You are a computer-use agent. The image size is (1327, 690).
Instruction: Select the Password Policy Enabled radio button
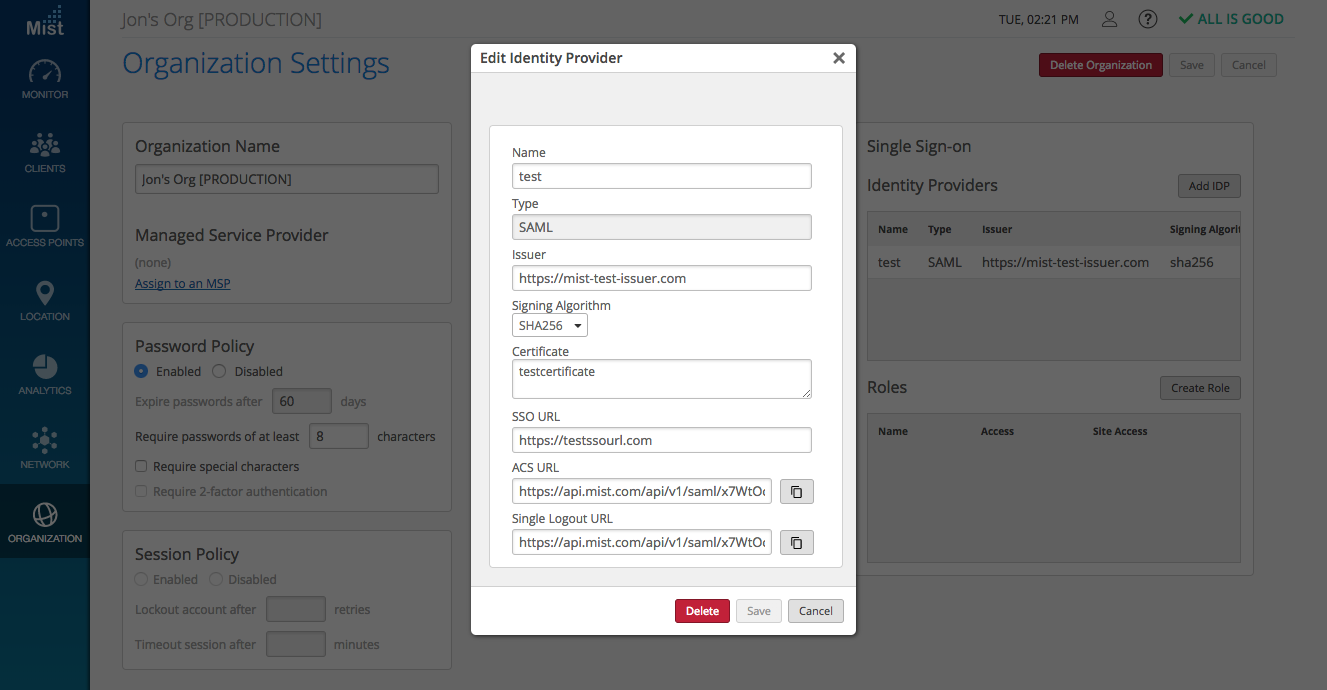tap(142, 371)
